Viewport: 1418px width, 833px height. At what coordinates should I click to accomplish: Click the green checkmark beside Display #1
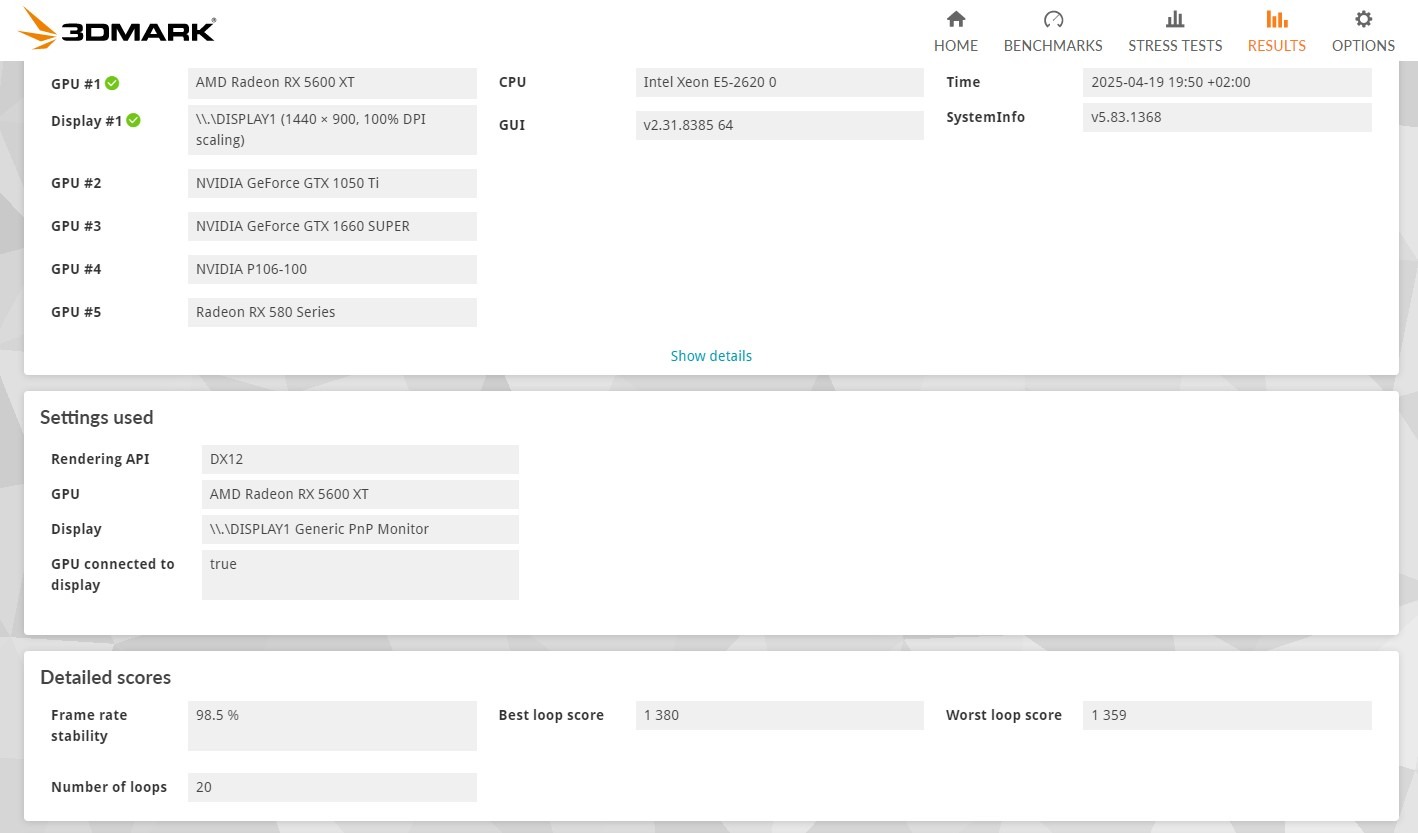click(x=133, y=120)
